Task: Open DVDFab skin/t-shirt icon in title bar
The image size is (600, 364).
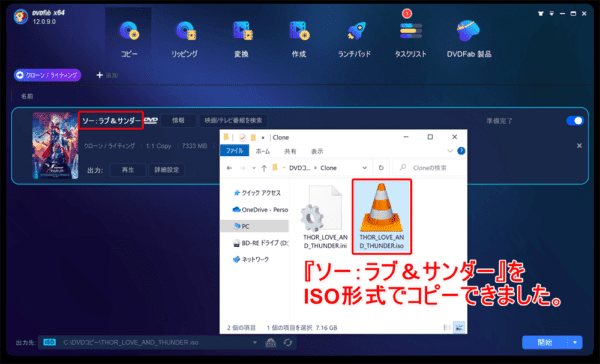Action: point(540,13)
